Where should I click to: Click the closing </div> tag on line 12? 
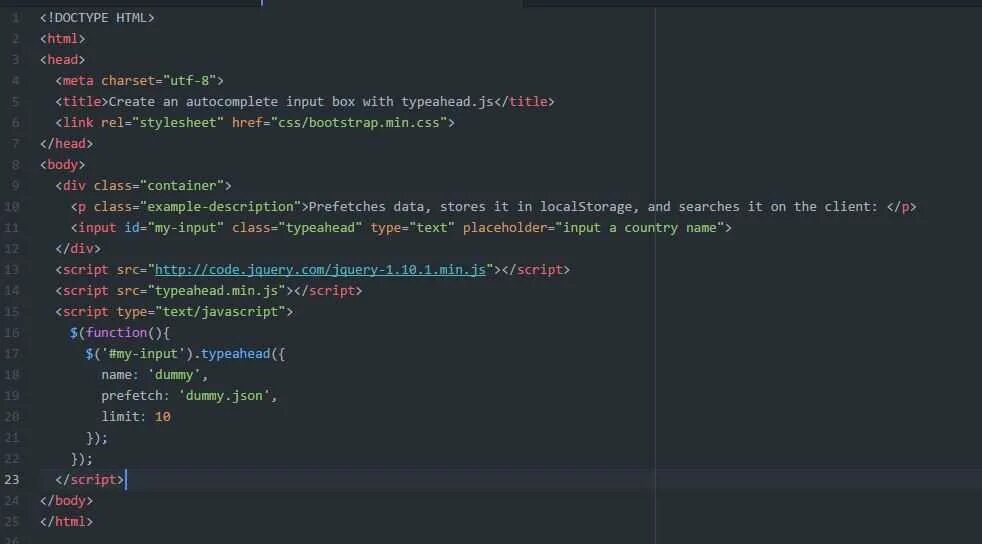pos(78,249)
